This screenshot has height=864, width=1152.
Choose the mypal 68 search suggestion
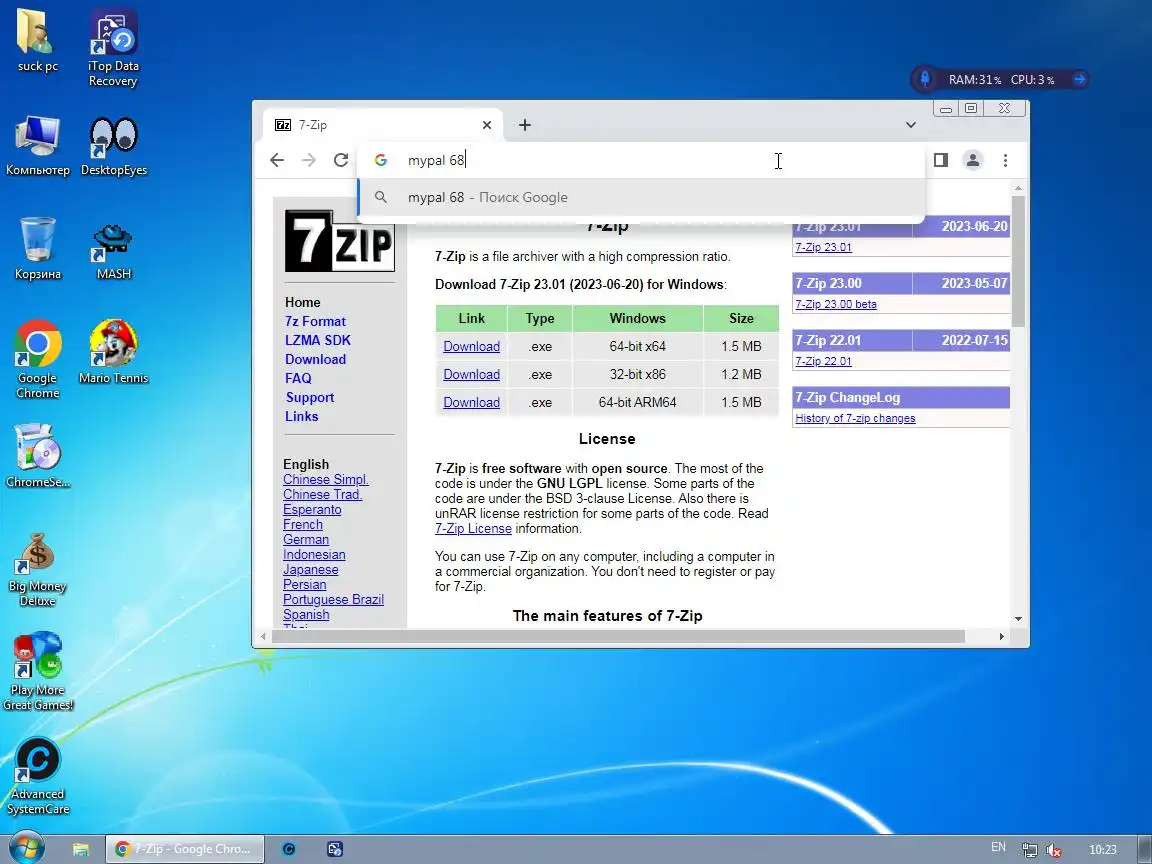click(641, 197)
